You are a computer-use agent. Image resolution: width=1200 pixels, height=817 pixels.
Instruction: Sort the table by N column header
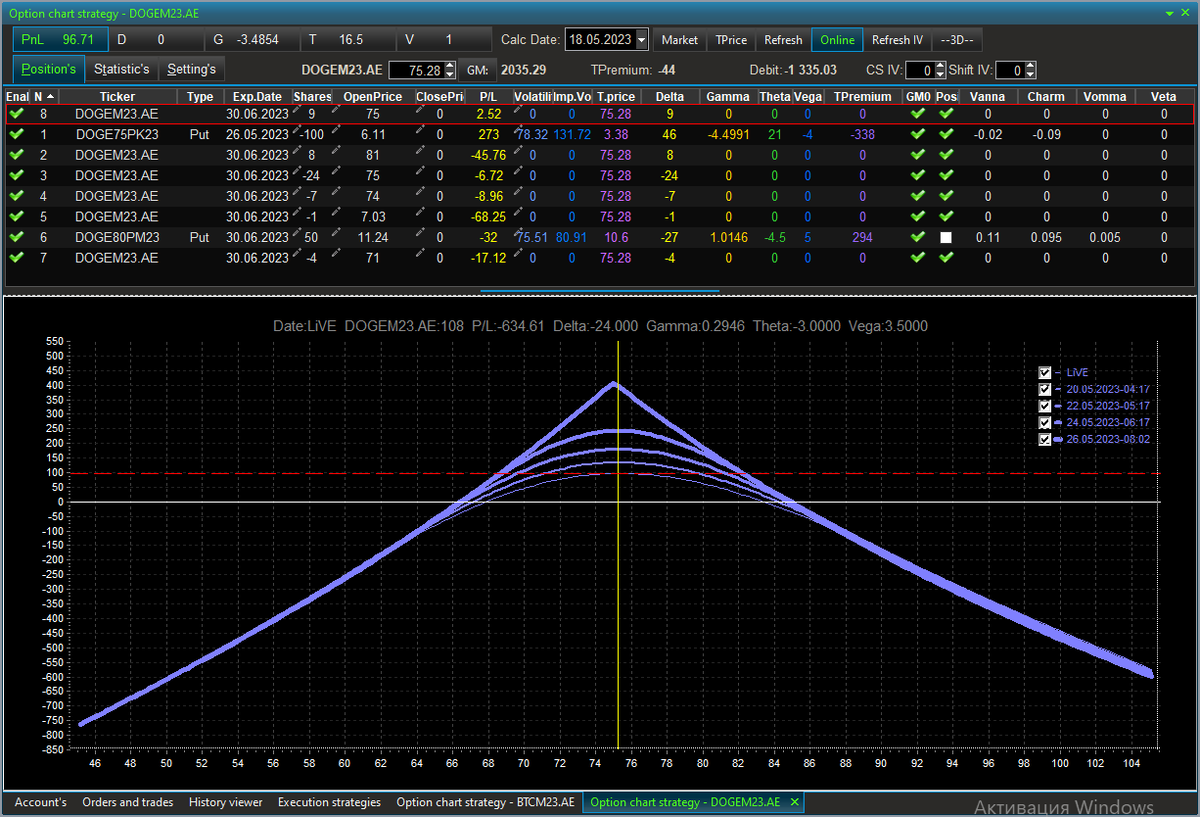[x=44, y=96]
